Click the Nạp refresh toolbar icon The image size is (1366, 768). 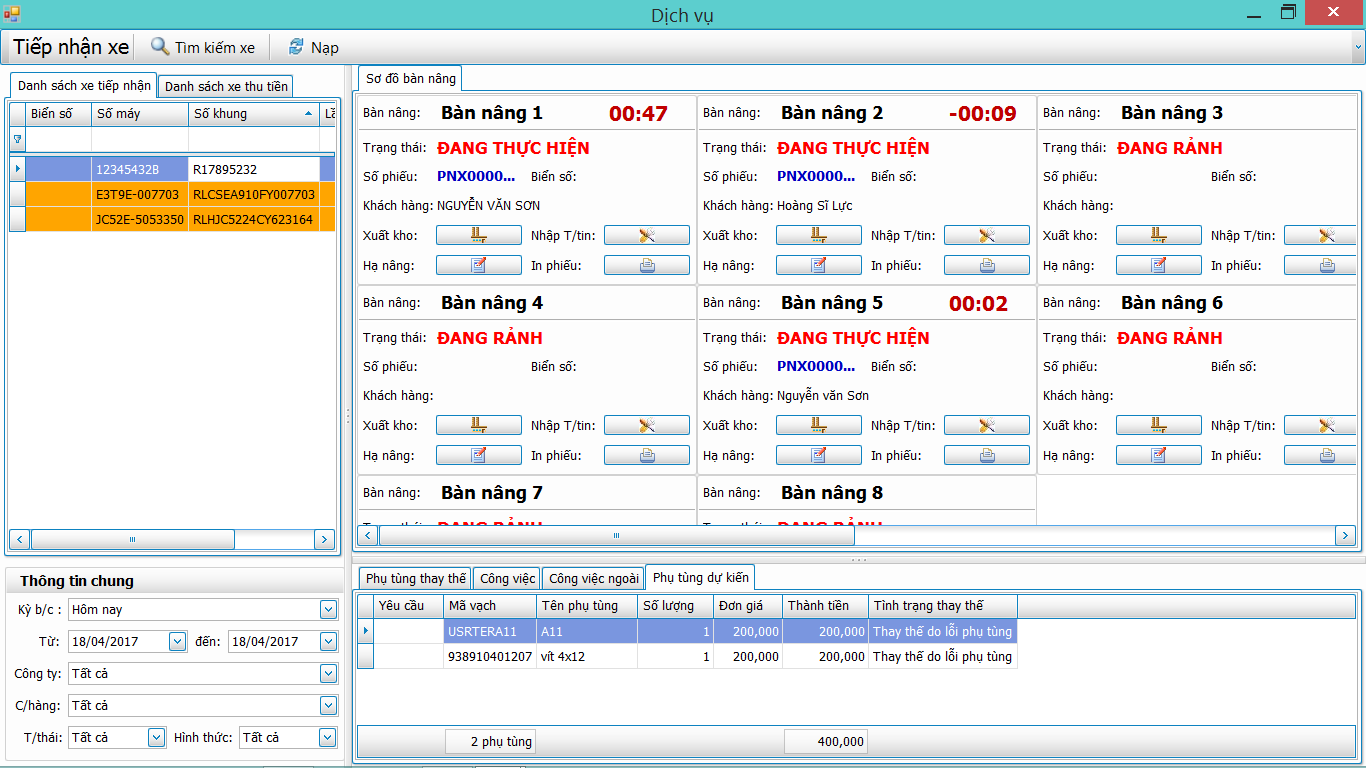[x=296, y=47]
